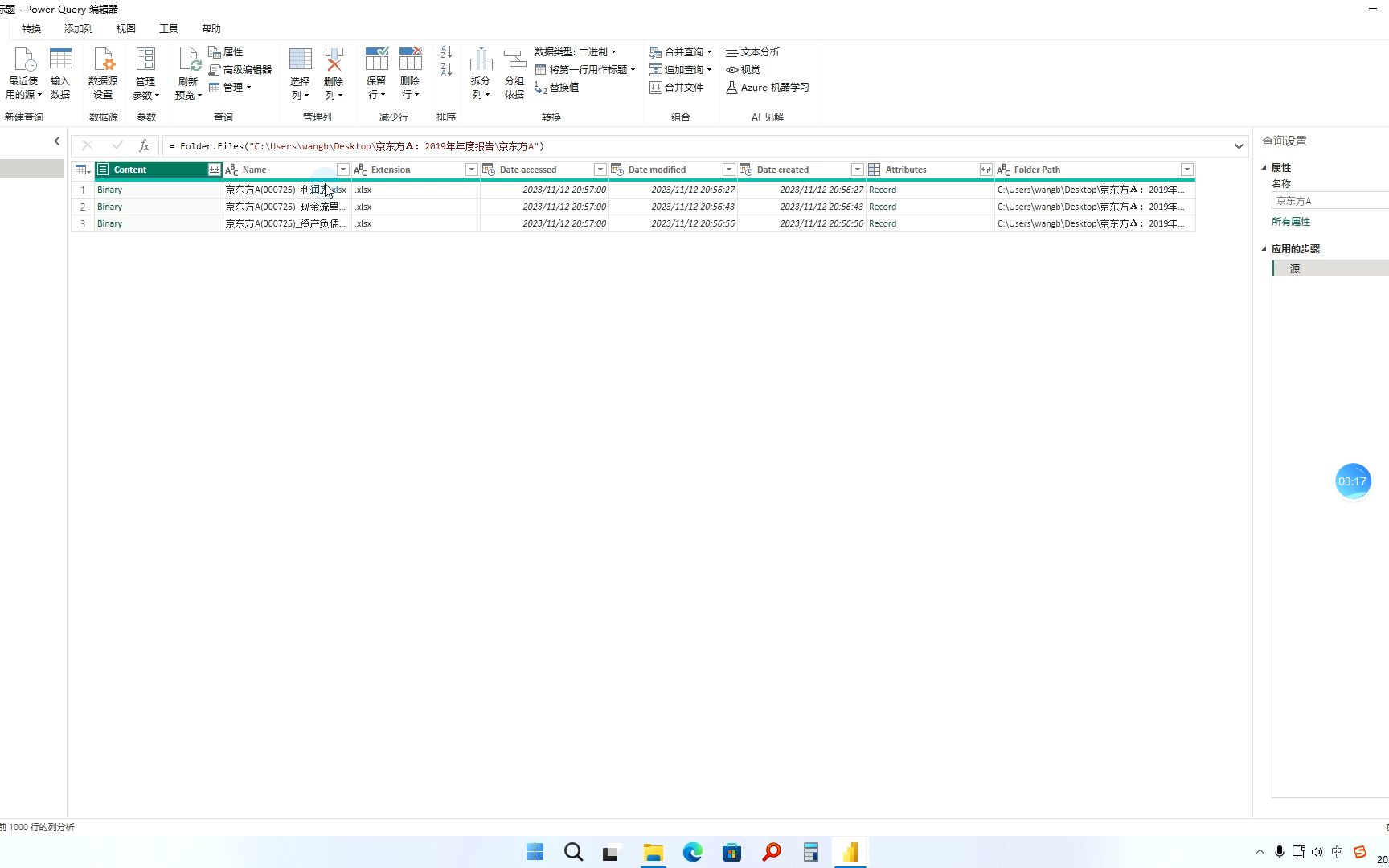This screenshot has width=1389, height=868.
Task: Click the Record link in row 2
Action: 883,207
